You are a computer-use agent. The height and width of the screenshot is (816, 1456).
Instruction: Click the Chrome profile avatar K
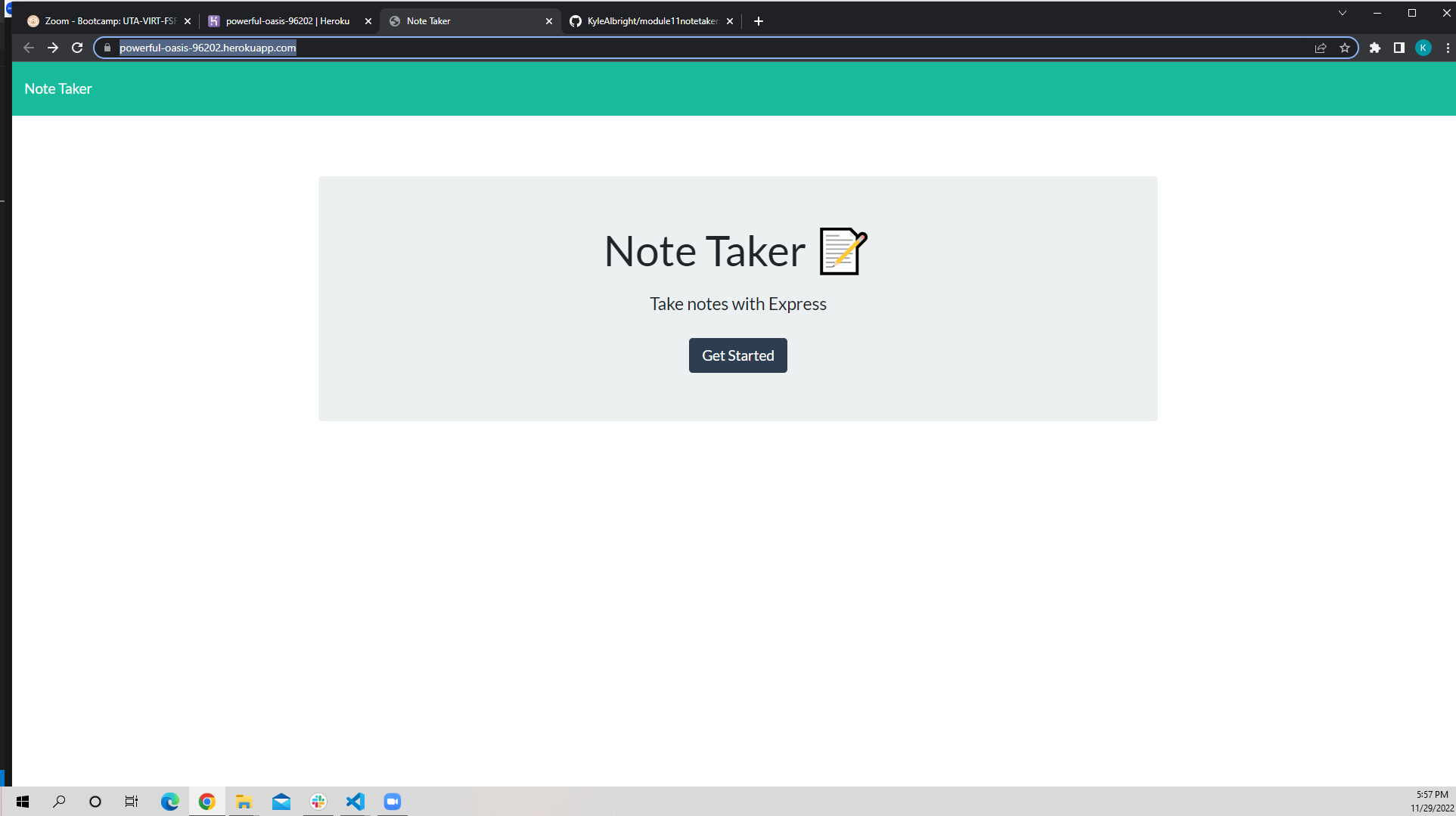point(1423,48)
